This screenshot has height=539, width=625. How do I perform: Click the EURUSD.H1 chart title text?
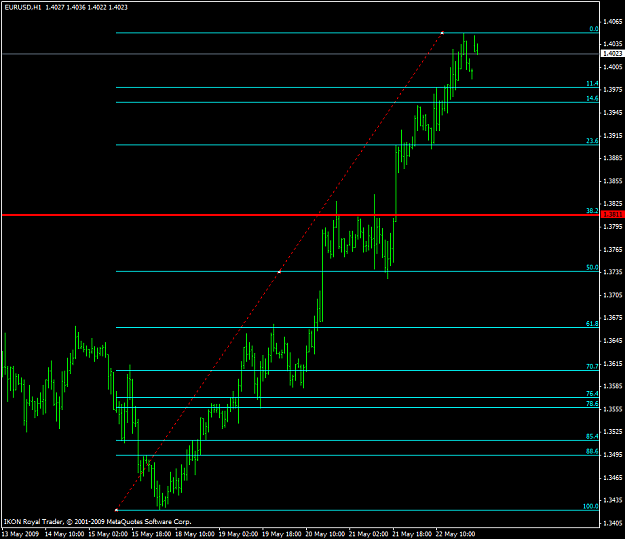(23, 7)
